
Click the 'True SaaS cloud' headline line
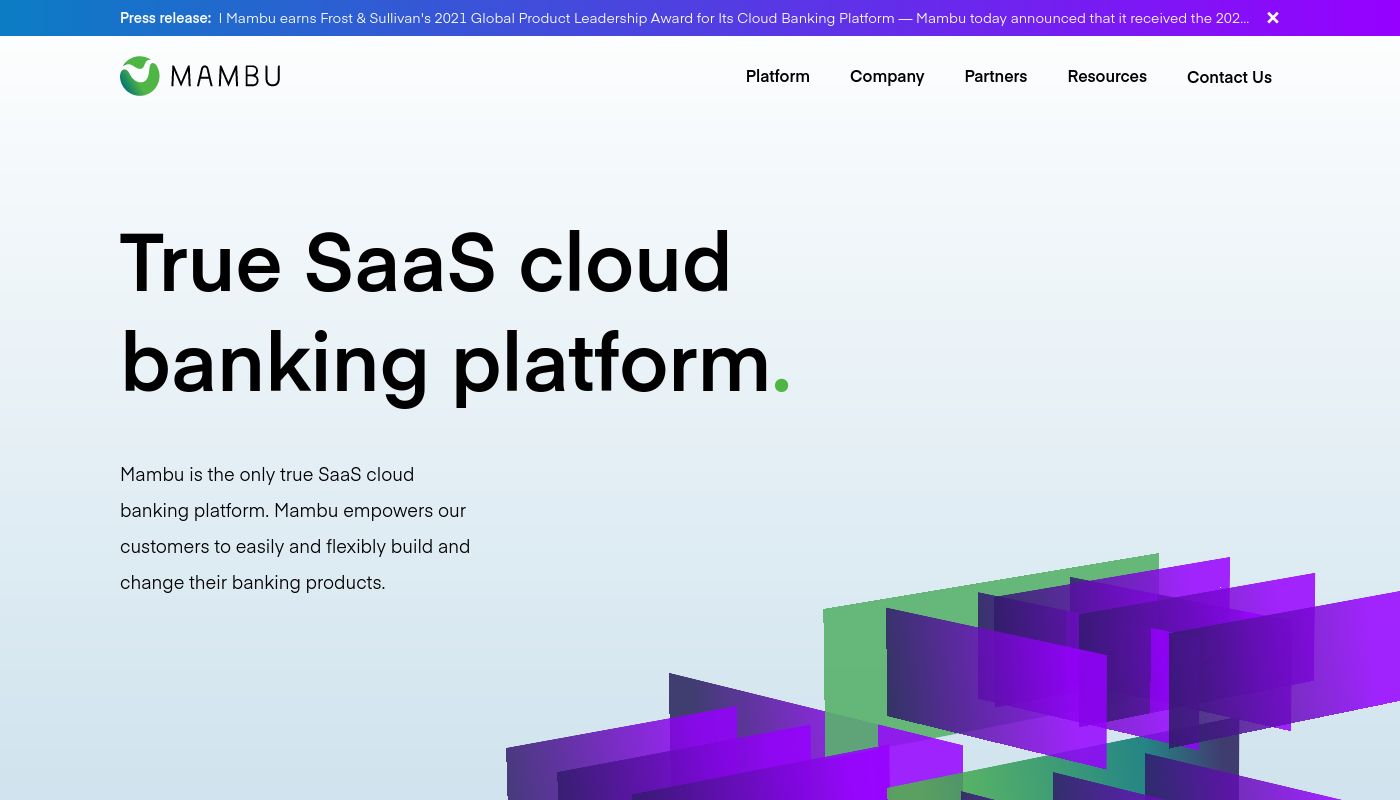(x=425, y=263)
